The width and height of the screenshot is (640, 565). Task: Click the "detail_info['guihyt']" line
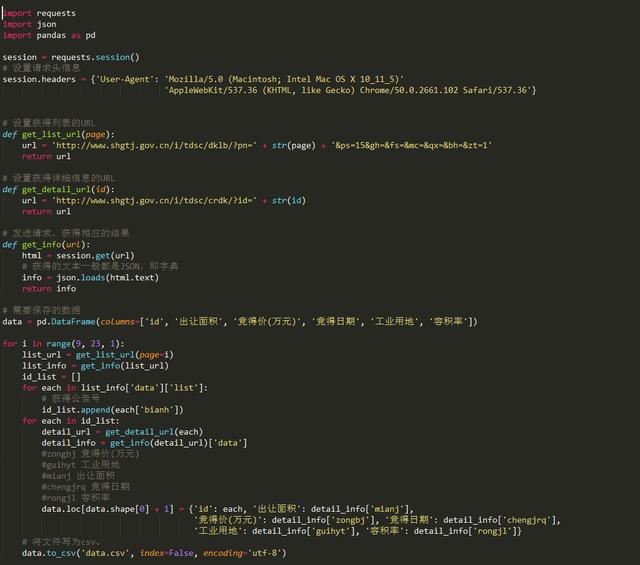358,531
